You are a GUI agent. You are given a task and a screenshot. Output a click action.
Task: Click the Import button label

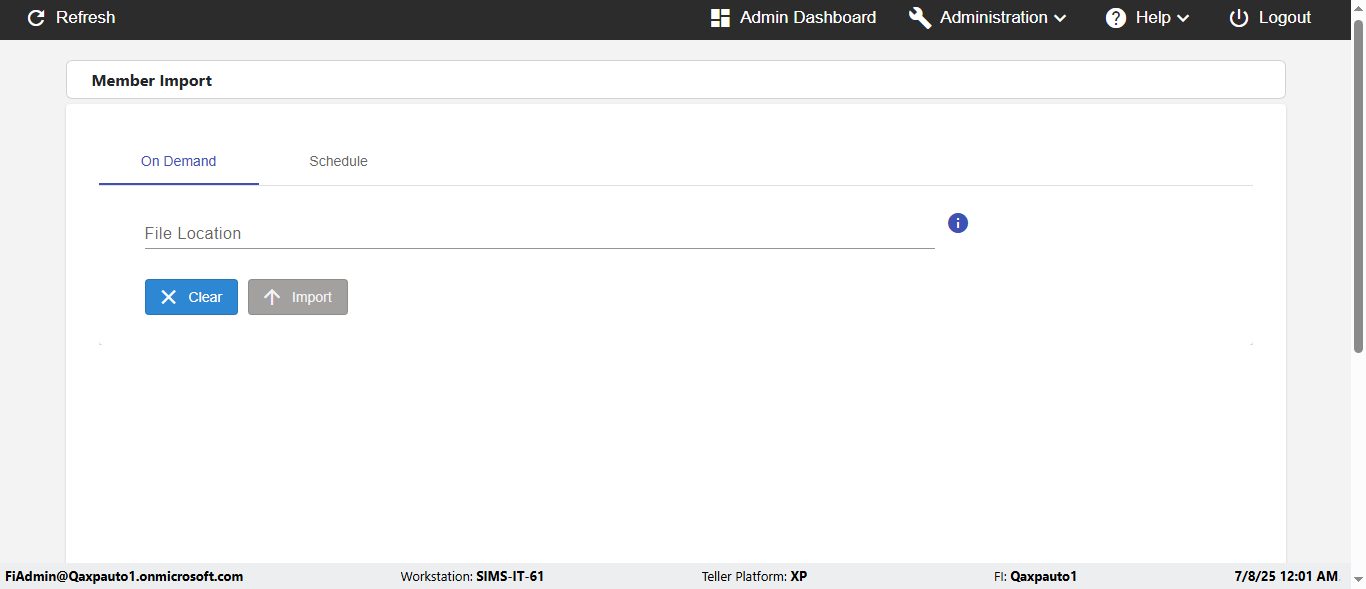pyautogui.click(x=312, y=297)
